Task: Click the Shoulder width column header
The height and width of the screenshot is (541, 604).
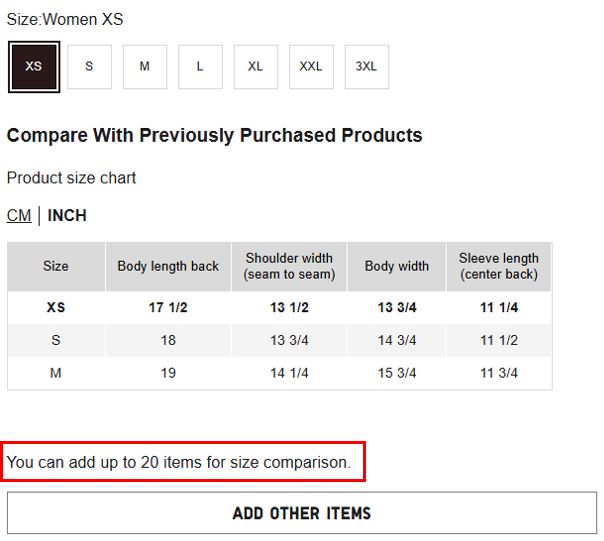Action: coord(289,267)
